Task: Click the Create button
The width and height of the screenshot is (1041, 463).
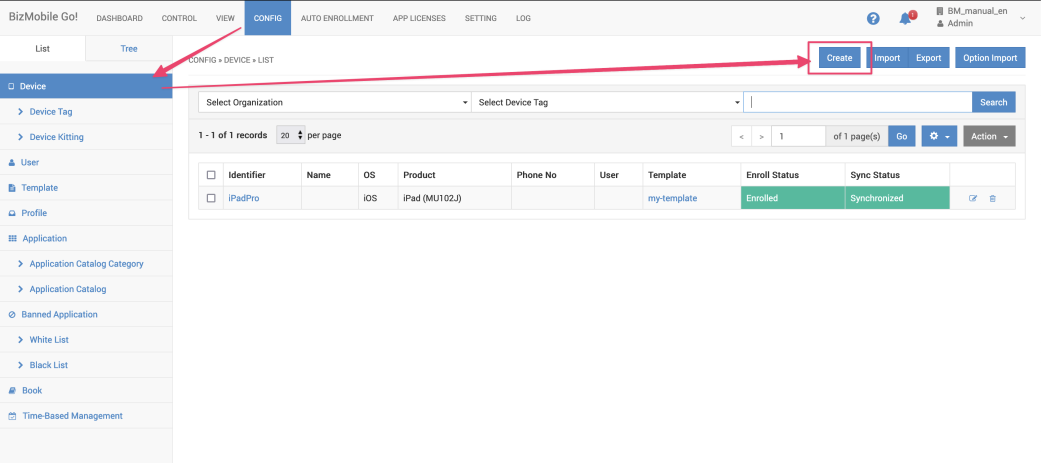Action: pyautogui.click(x=839, y=58)
